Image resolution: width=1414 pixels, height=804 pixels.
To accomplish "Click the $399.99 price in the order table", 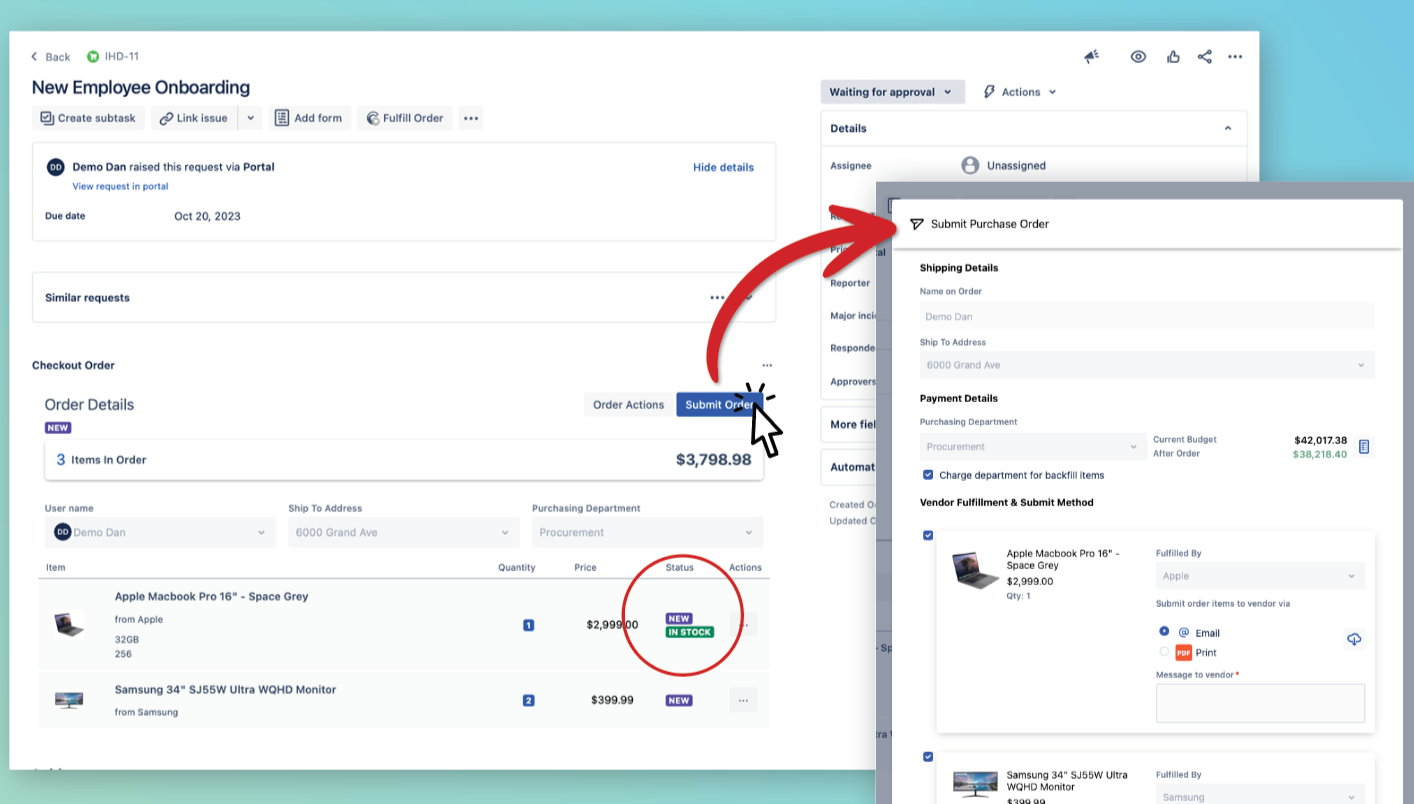I will pos(612,700).
